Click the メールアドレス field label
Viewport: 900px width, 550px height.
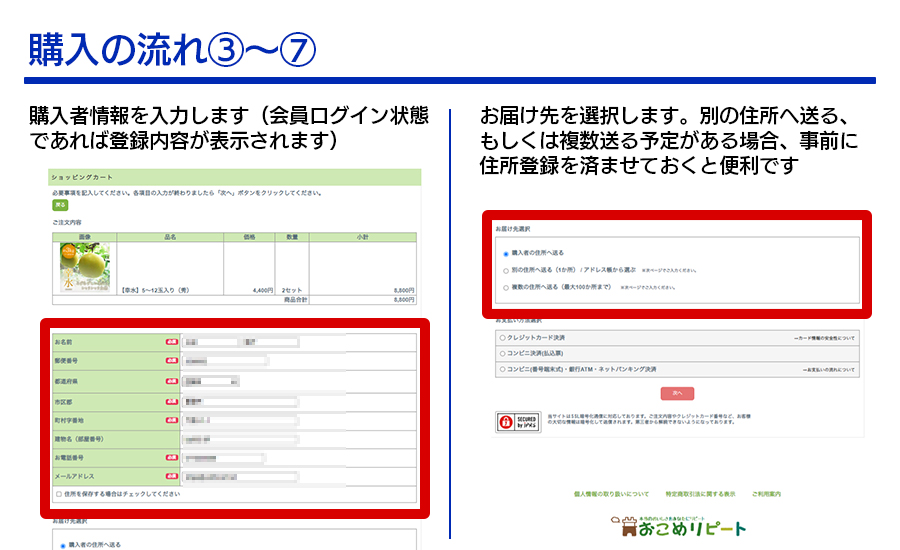point(75,477)
